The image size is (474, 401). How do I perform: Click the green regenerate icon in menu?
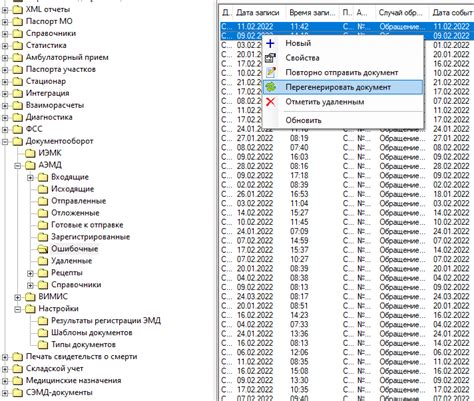pyautogui.click(x=270, y=87)
